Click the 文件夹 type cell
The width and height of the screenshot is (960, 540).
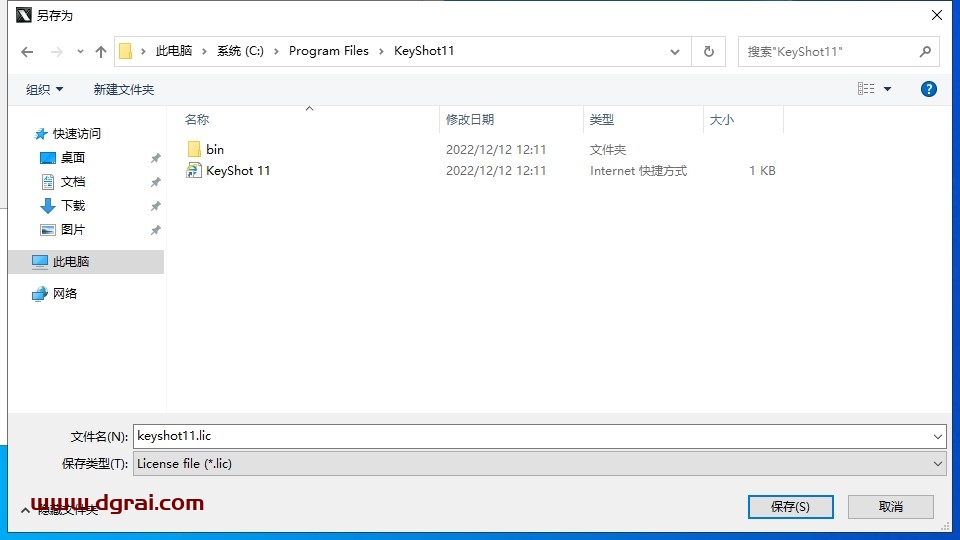(x=607, y=149)
